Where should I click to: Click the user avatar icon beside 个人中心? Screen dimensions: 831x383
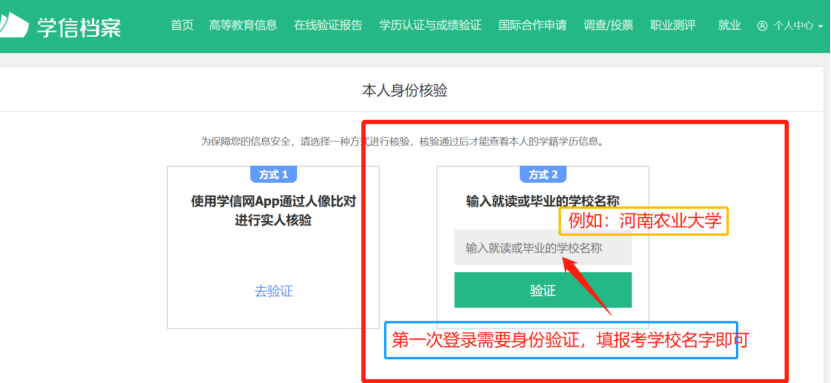tap(762, 25)
